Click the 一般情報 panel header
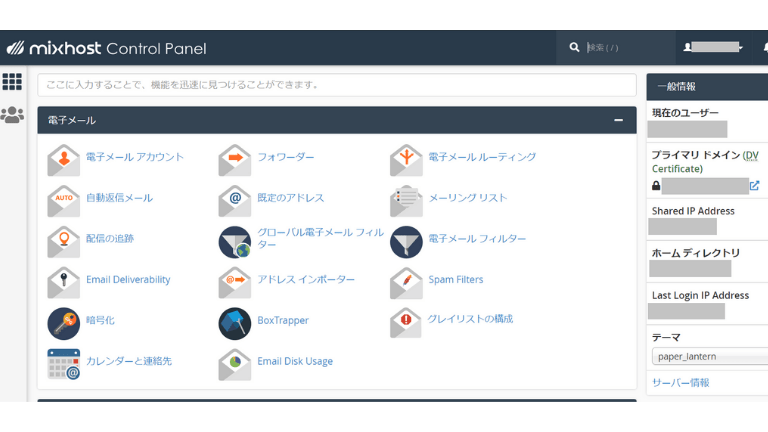This screenshot has height=432, width=768. pyautogui.click(x=707, y=87)
